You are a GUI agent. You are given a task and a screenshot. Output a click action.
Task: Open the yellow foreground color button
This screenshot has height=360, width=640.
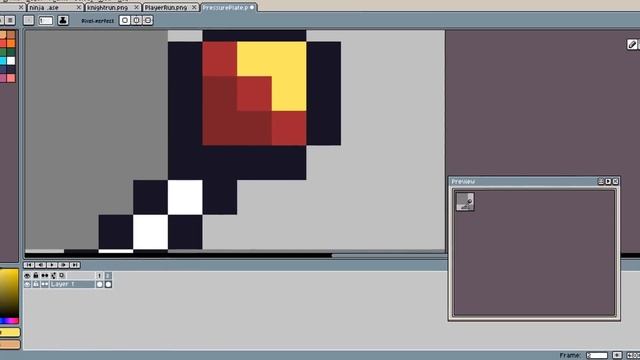(x=10, y=332)
